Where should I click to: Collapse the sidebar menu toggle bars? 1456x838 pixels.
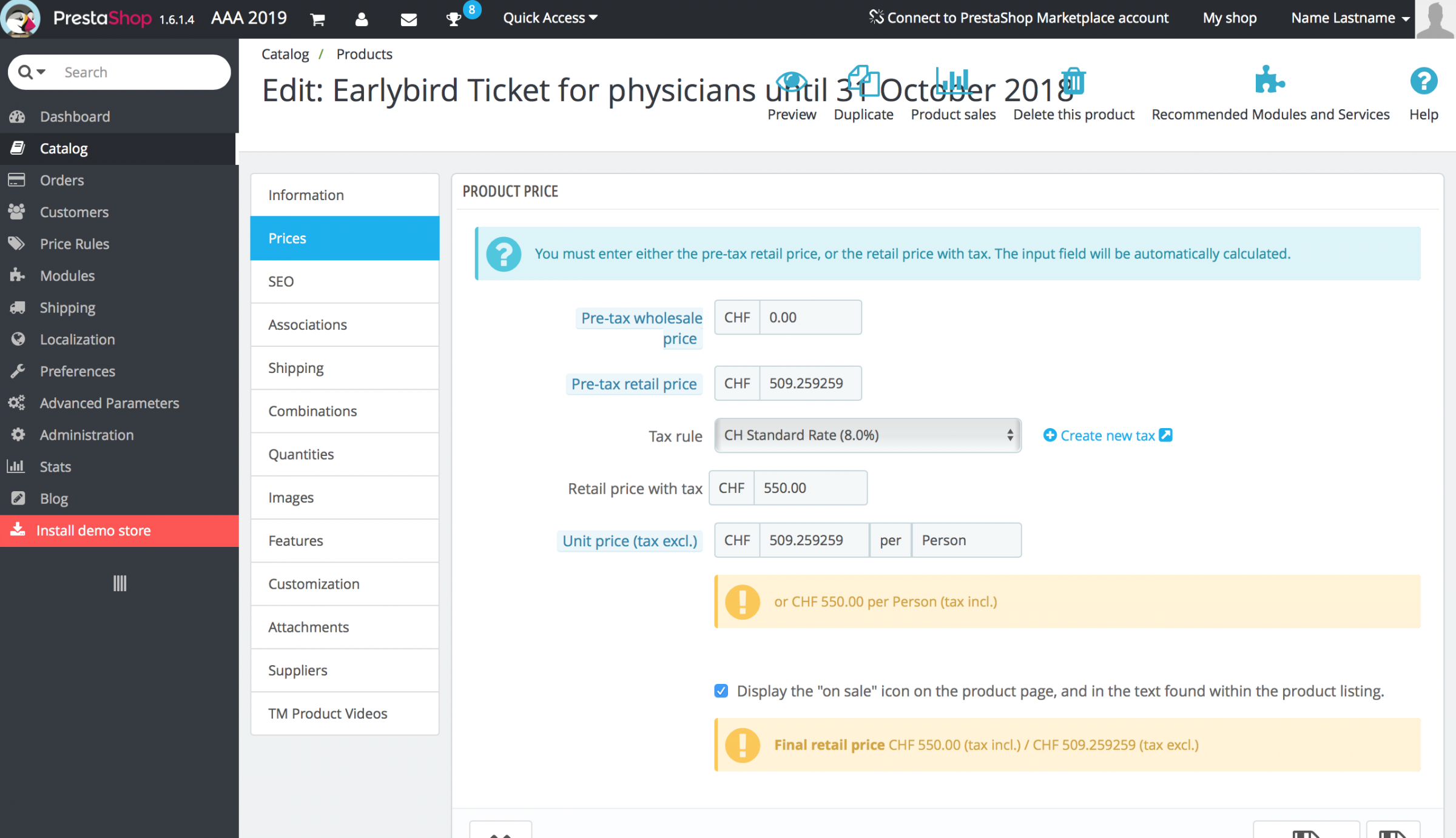pyautogui.click(x=120, y=583)
